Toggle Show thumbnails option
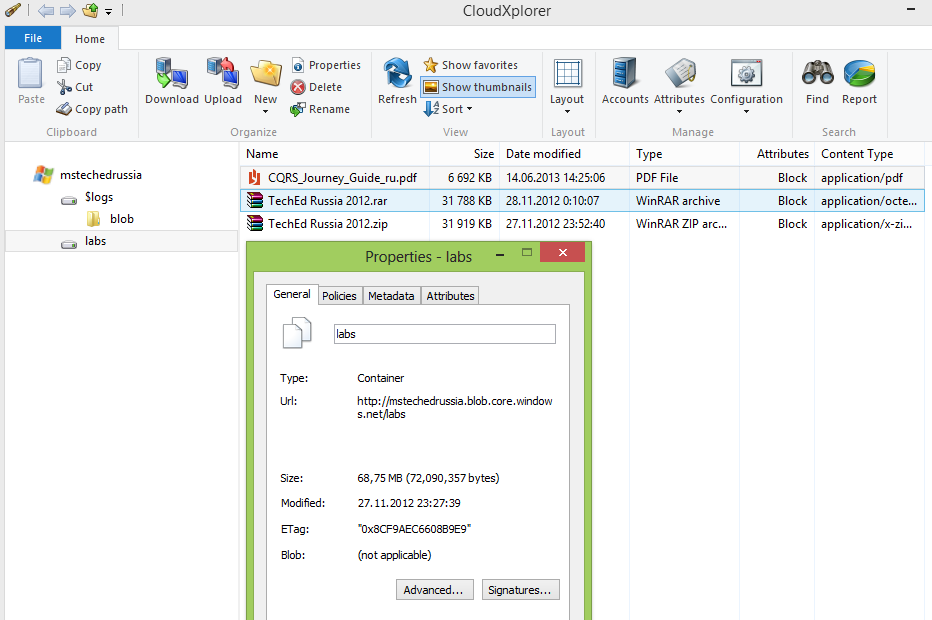Viewport: 932px width, 620px height. (478, 87)
